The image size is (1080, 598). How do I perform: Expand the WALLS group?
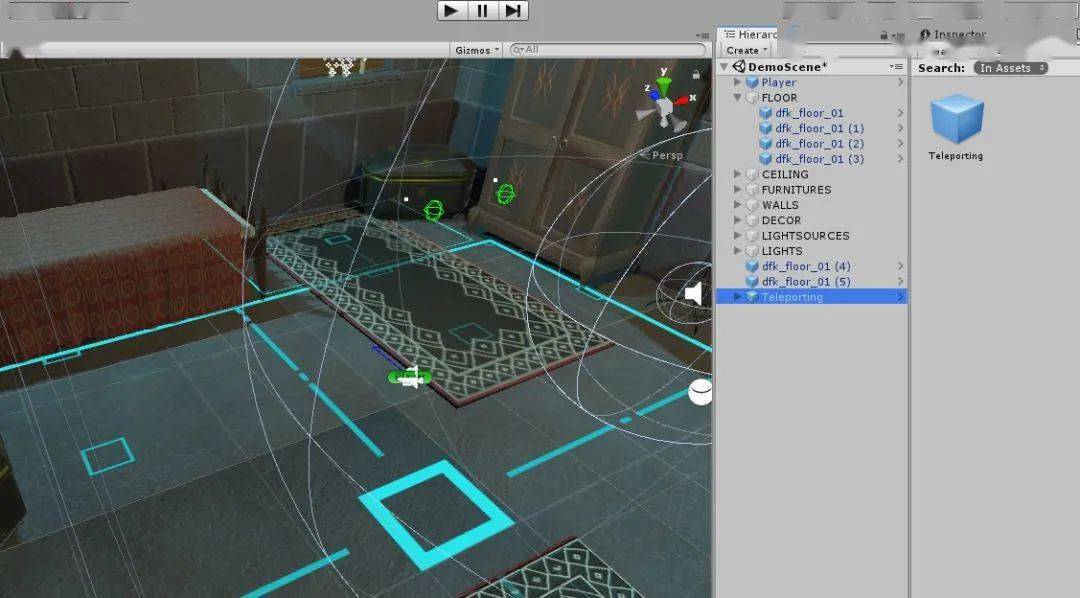click(738, 205)
